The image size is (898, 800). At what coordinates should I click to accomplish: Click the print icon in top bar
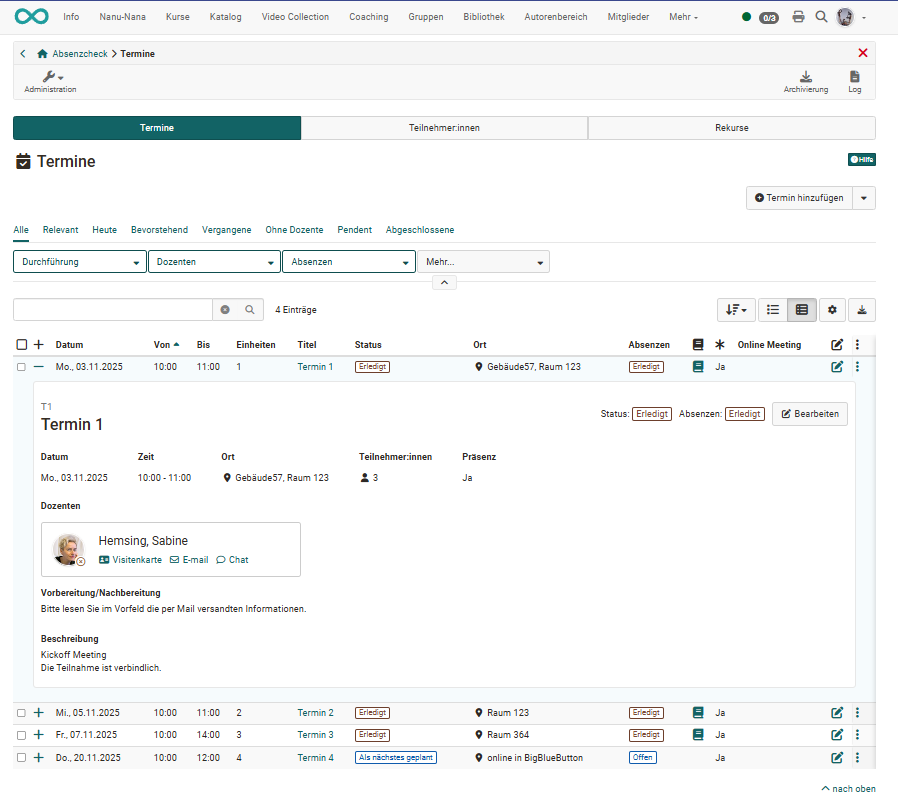[x=798, y=17]
